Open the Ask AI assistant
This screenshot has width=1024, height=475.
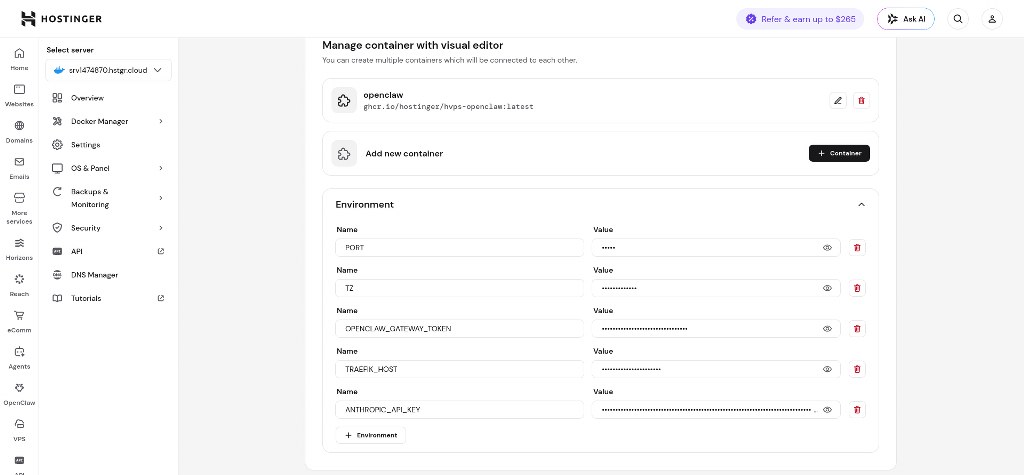(x=906, y=19)
